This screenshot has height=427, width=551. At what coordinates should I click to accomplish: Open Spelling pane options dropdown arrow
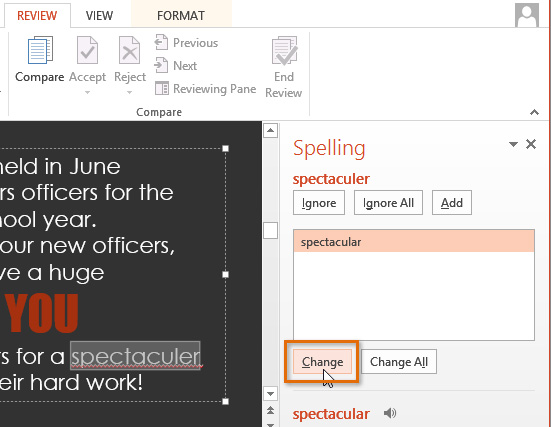[513, 144]
